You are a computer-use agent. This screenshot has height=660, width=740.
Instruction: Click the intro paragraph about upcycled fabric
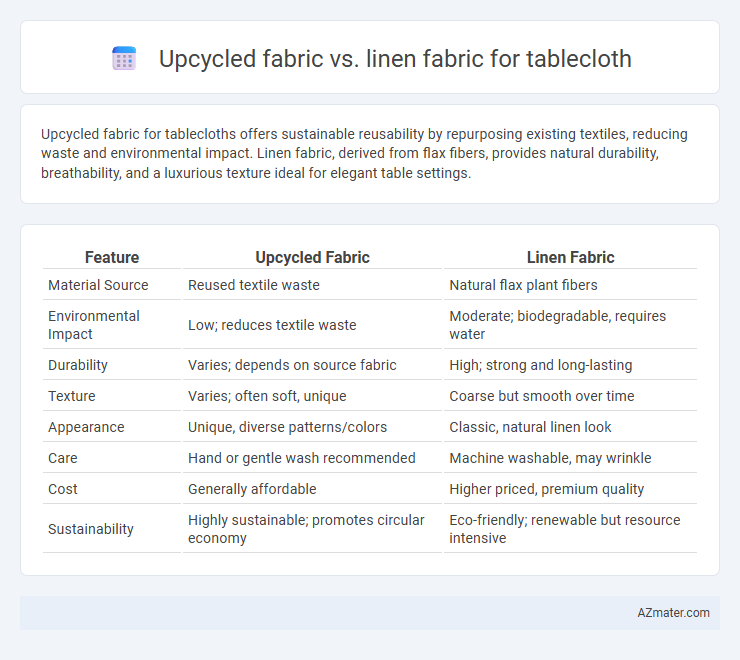tap(364, 153)
